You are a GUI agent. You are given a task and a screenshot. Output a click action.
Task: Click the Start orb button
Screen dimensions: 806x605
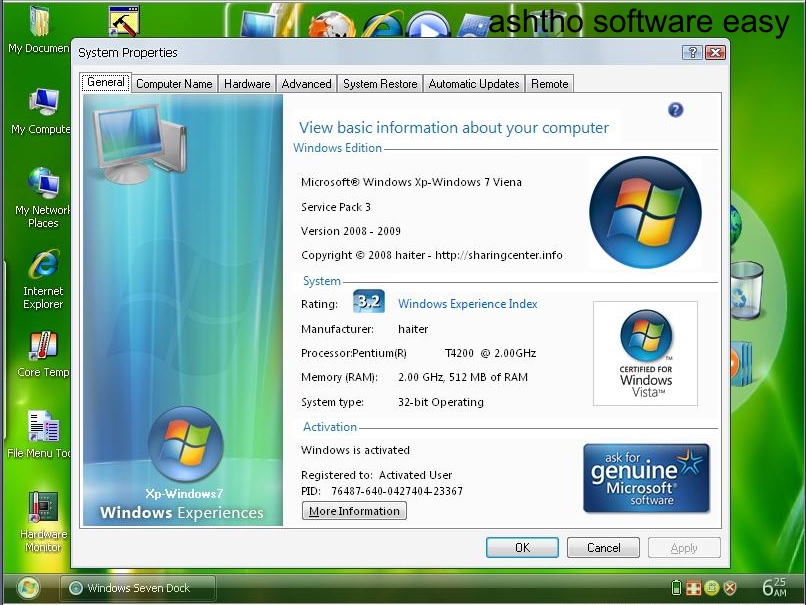28,588
